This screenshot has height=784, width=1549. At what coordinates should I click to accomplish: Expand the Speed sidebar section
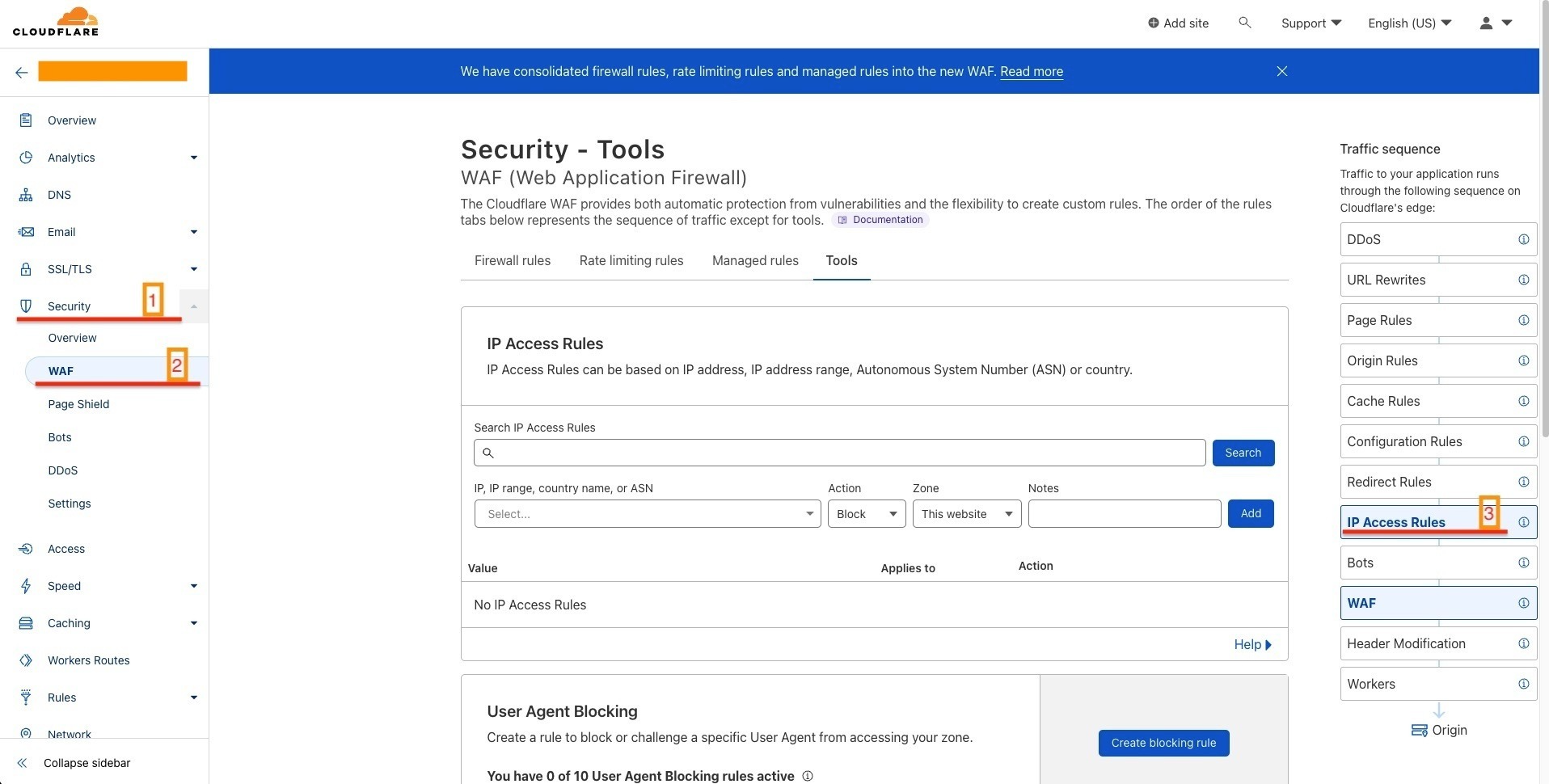point(194,586)
